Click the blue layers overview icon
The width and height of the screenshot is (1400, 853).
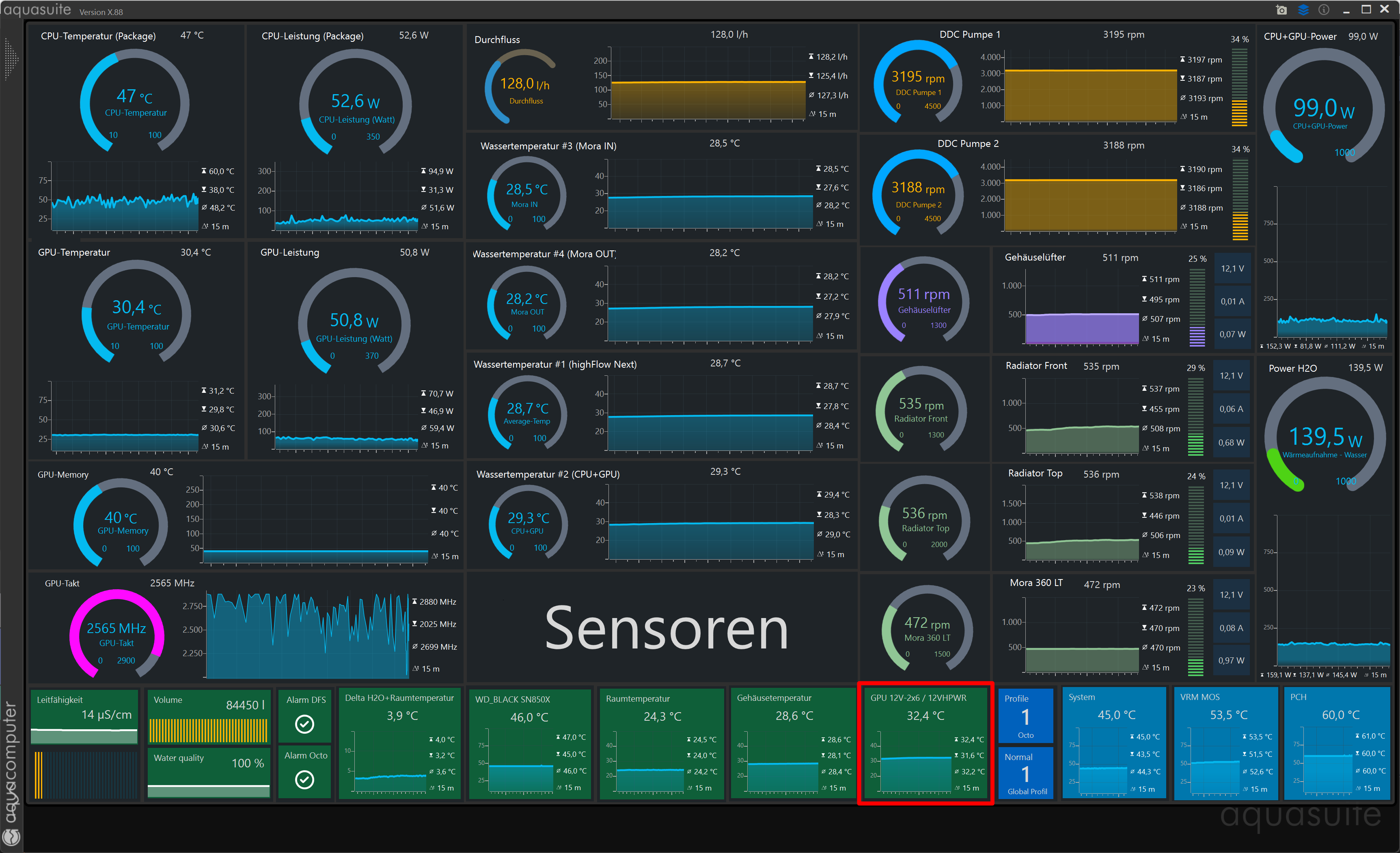[x=1303, y=10]
